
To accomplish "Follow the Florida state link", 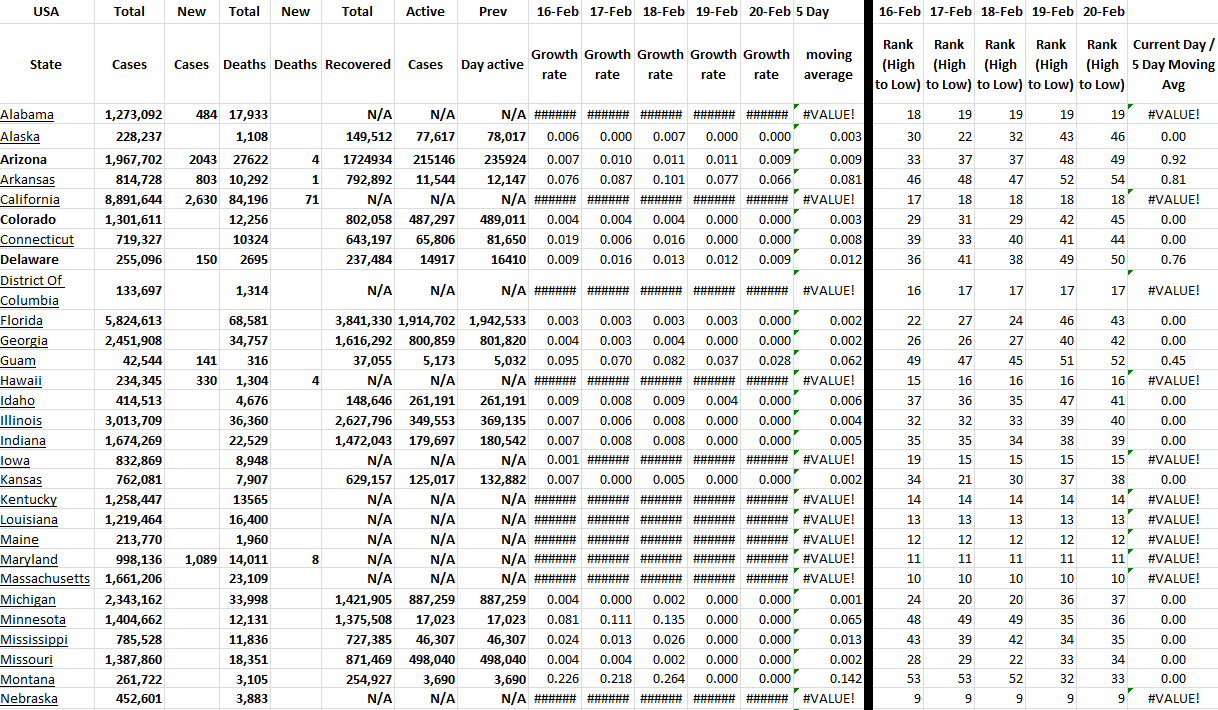I will tap(21, 321).
